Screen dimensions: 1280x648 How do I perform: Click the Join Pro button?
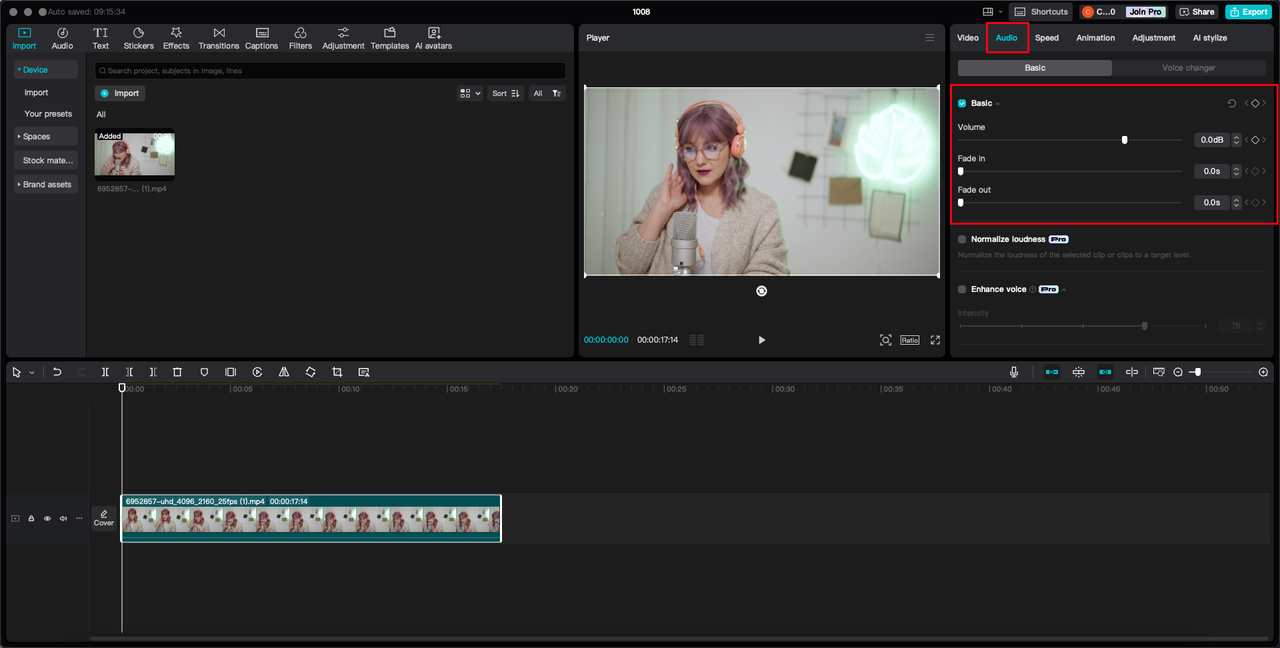click(x=1145, y=12)
